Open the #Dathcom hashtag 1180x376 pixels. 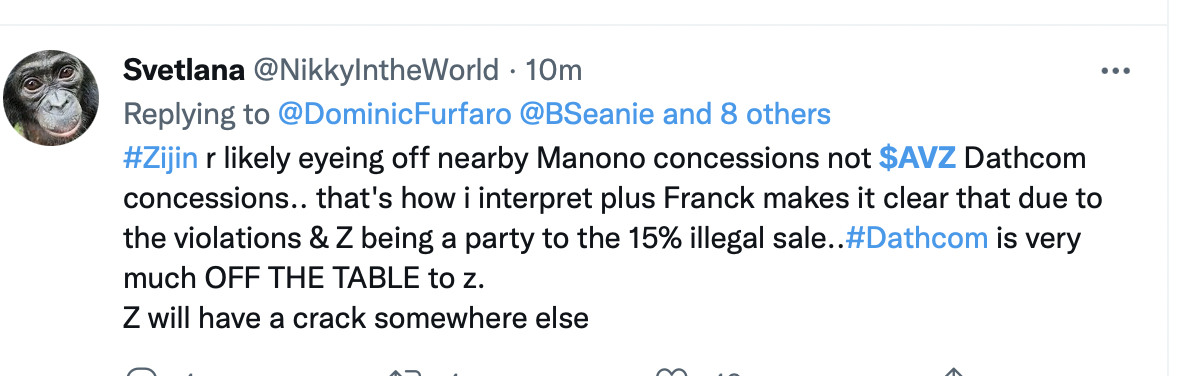click(917, 238)
